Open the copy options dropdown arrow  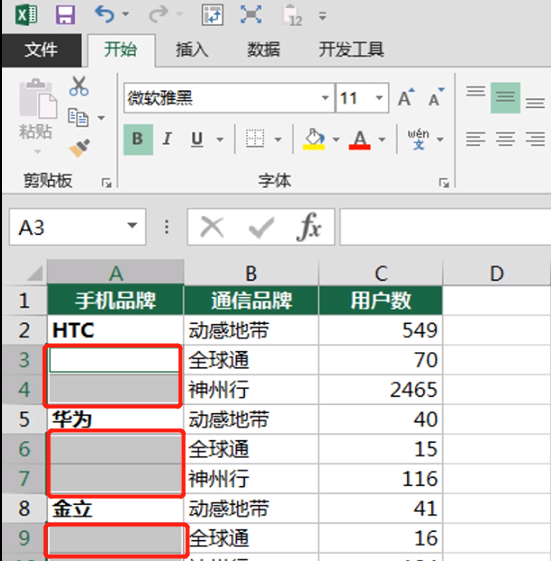click(x=101, y=118)
